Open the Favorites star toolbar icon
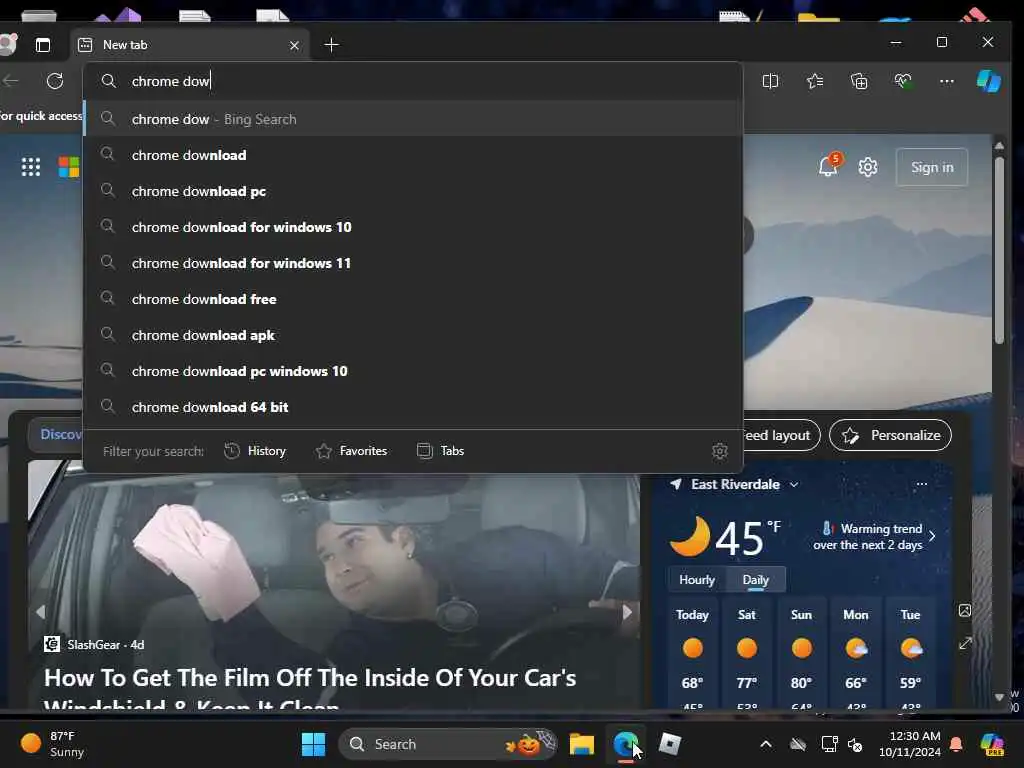This screenshot has width=1024, height=768. (x=814, y=81)
